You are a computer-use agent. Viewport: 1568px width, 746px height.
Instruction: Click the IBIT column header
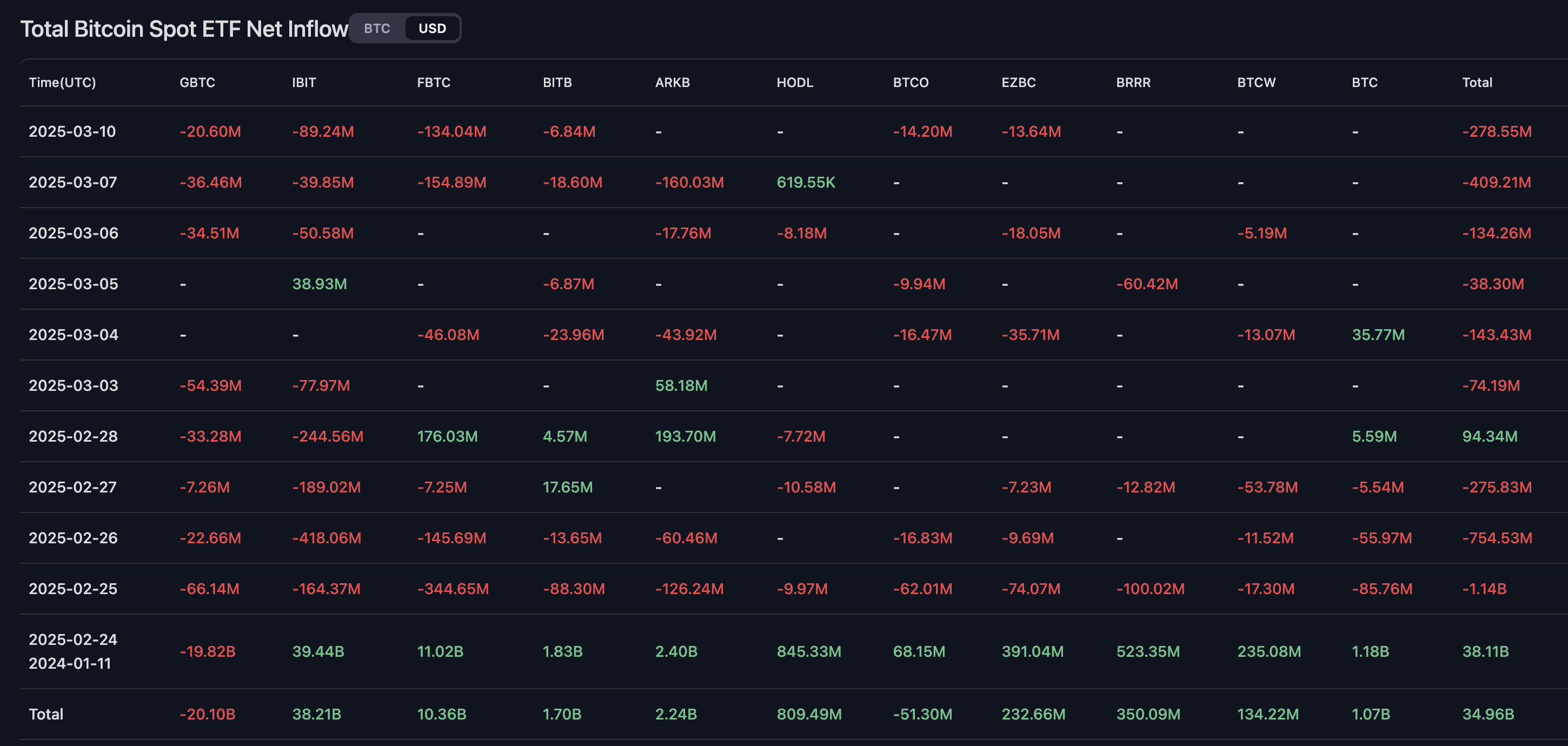pos(304,82)
